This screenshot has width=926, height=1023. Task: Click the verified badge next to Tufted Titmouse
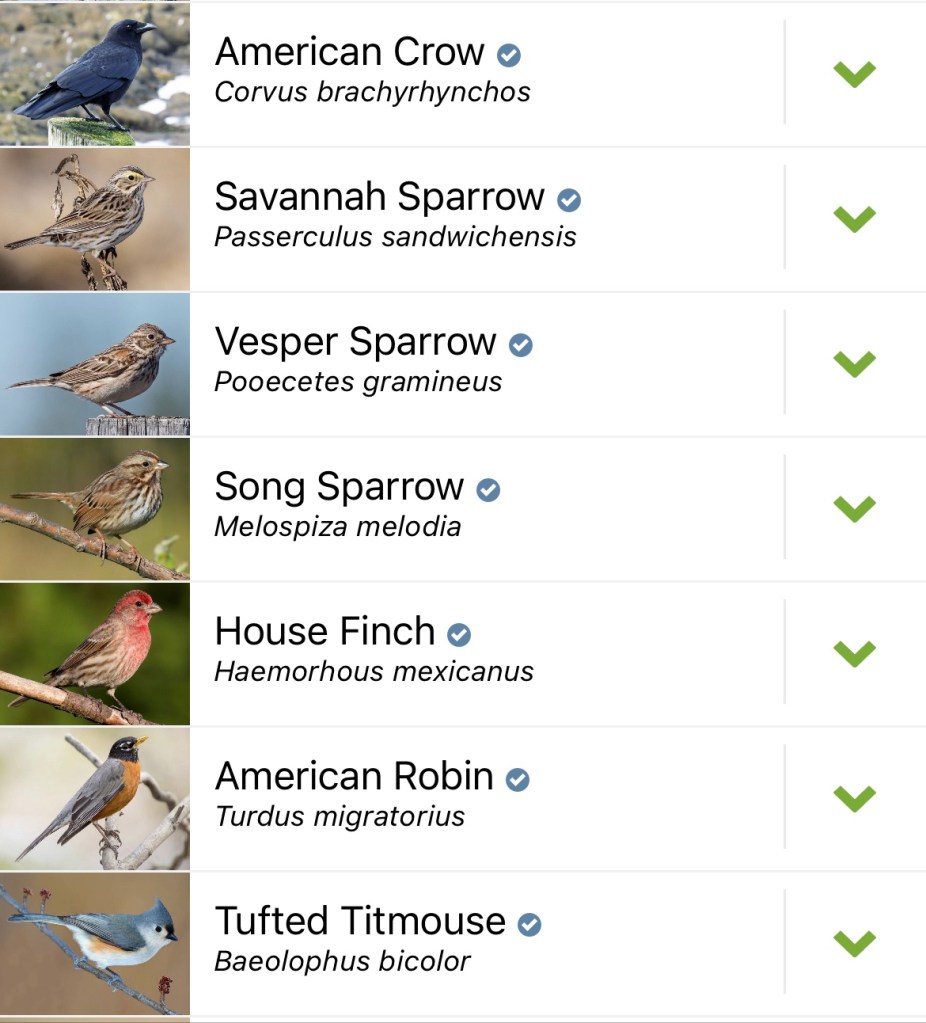coord(530,924)
